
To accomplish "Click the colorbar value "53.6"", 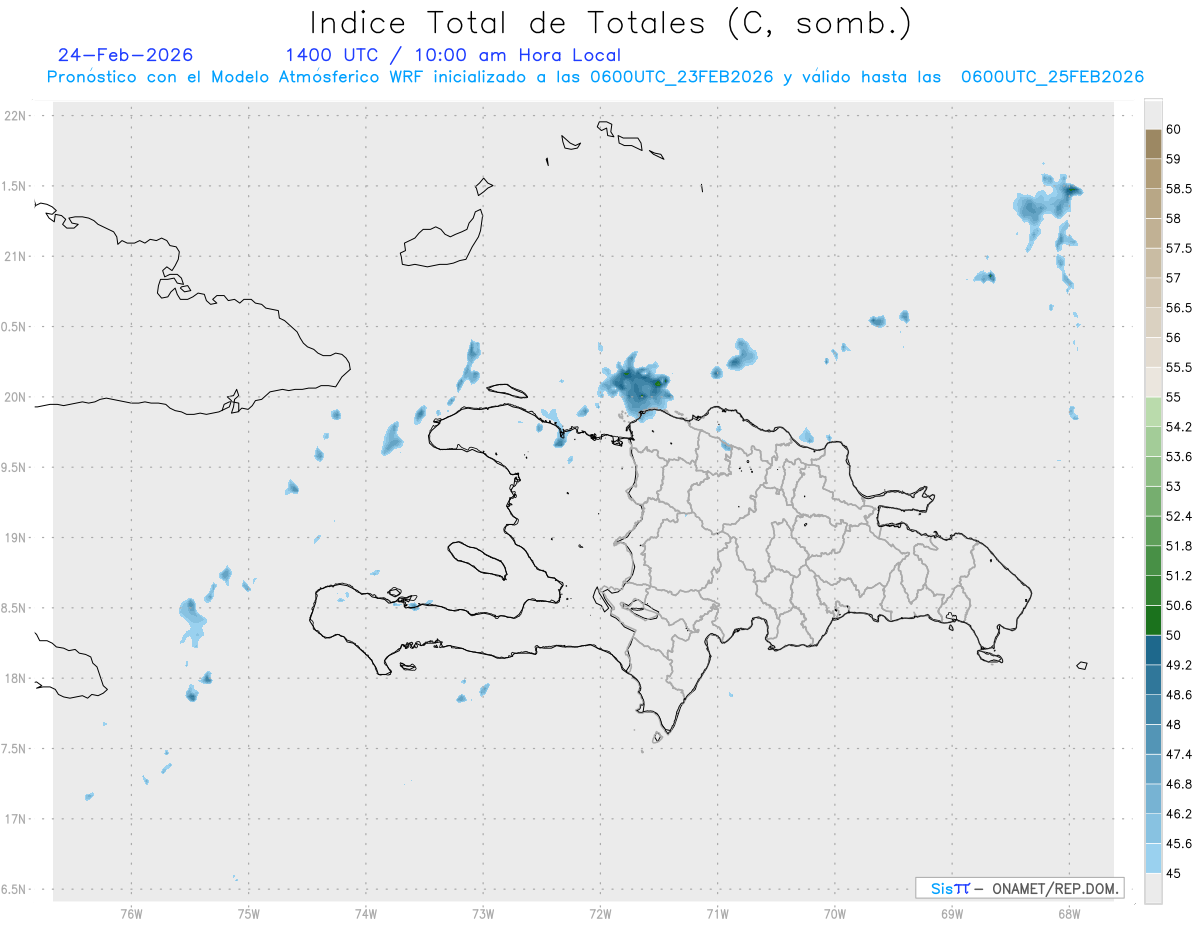I will (x=1179, y=457).
